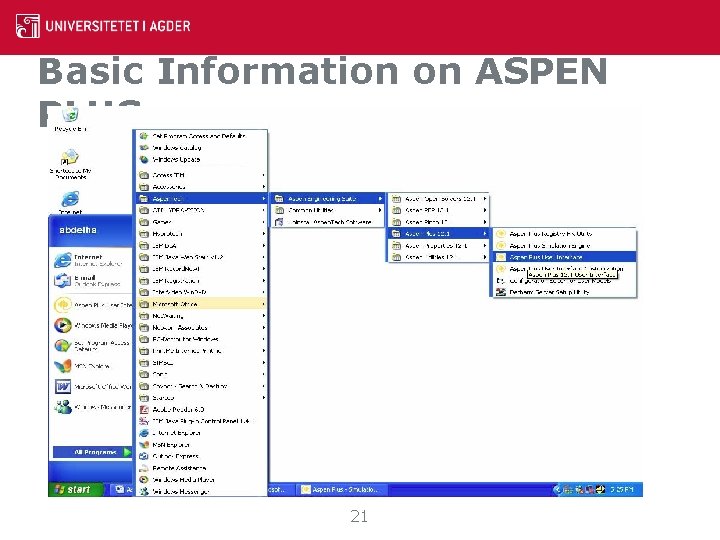
Task: Click the Adobe Reader 6.0 icon
Action: click(x=144, y=409)
